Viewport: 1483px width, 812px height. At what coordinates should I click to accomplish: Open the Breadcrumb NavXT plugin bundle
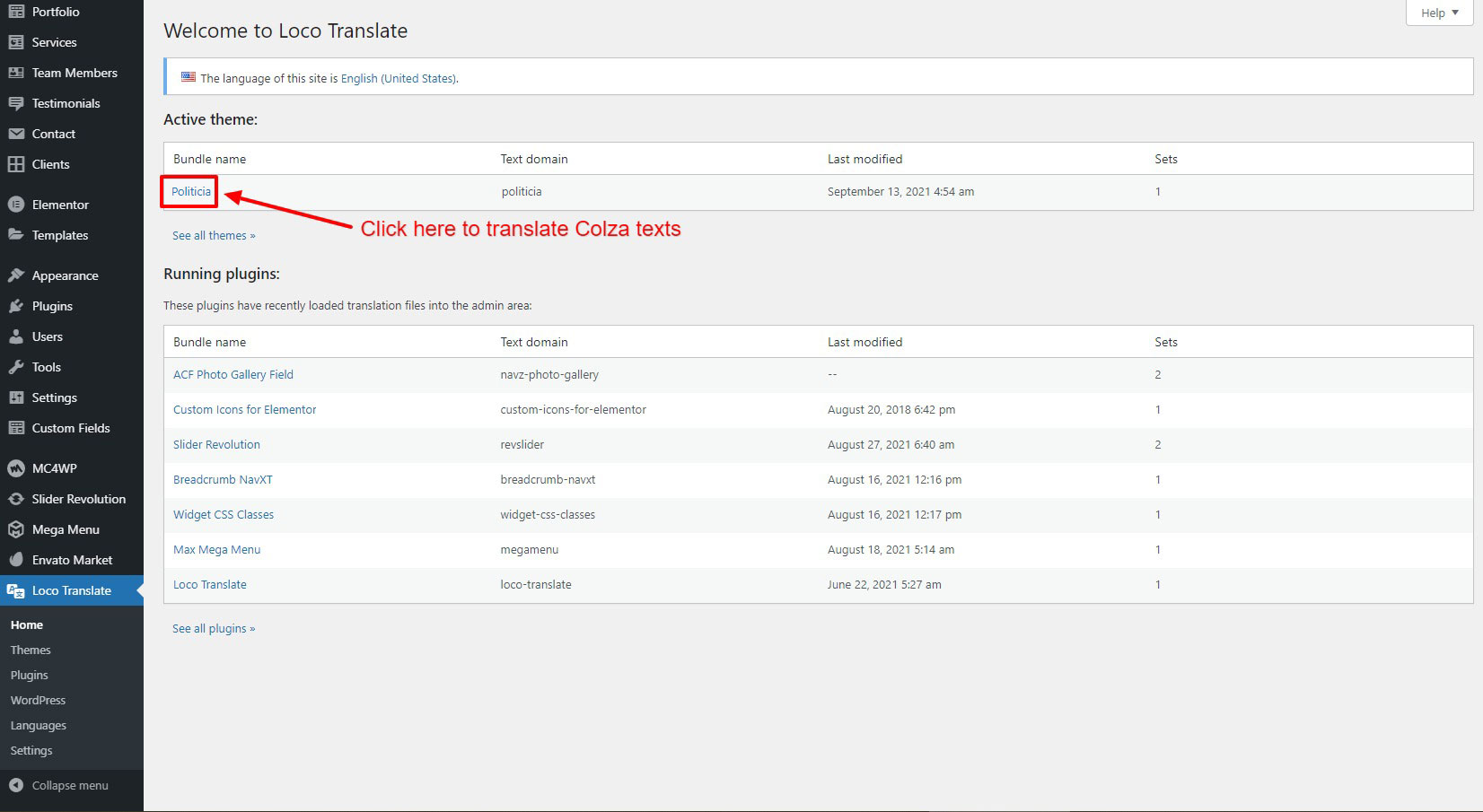click(223, 479)
